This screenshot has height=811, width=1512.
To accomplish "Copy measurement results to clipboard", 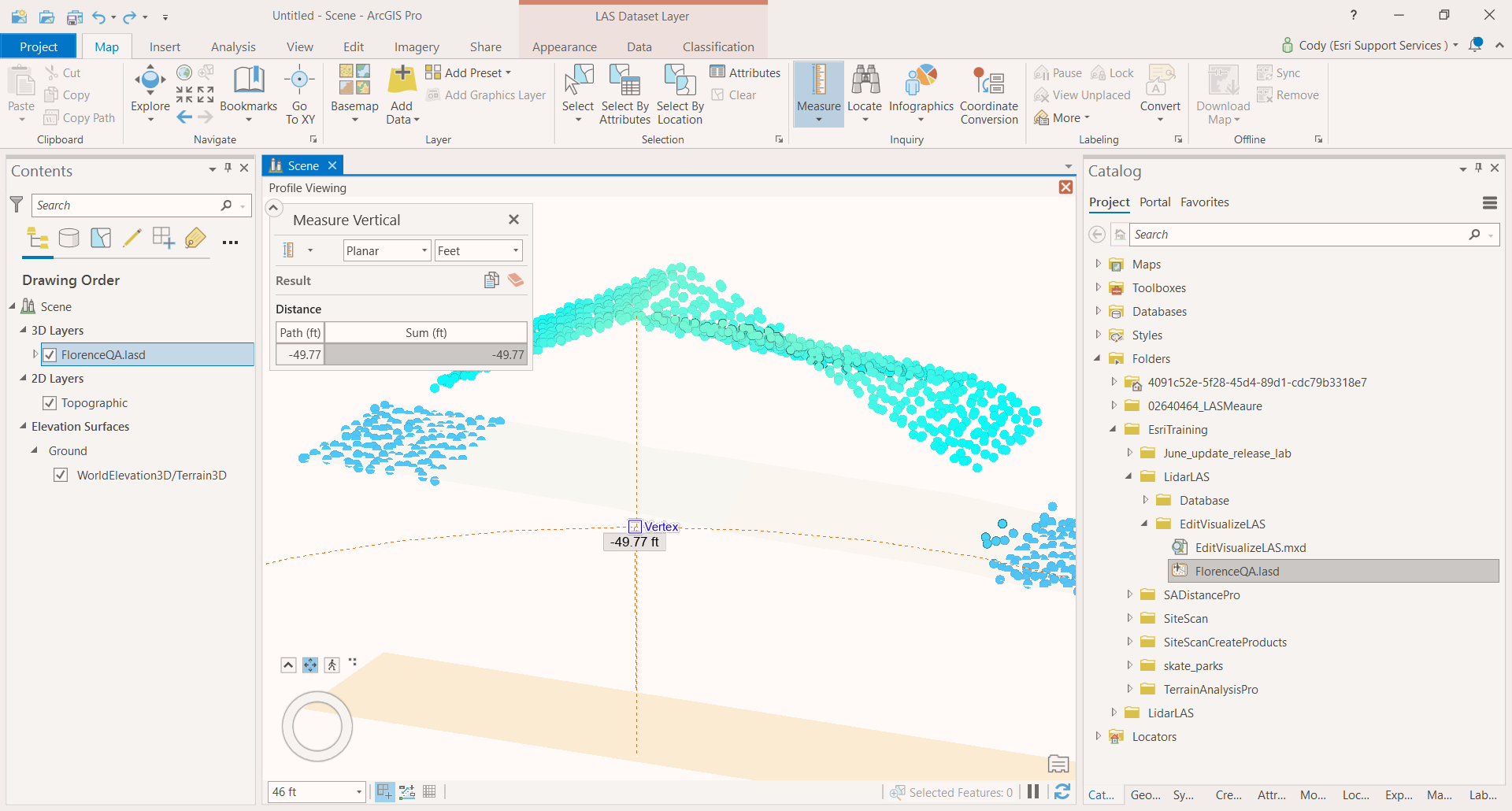I will (491, 280).
